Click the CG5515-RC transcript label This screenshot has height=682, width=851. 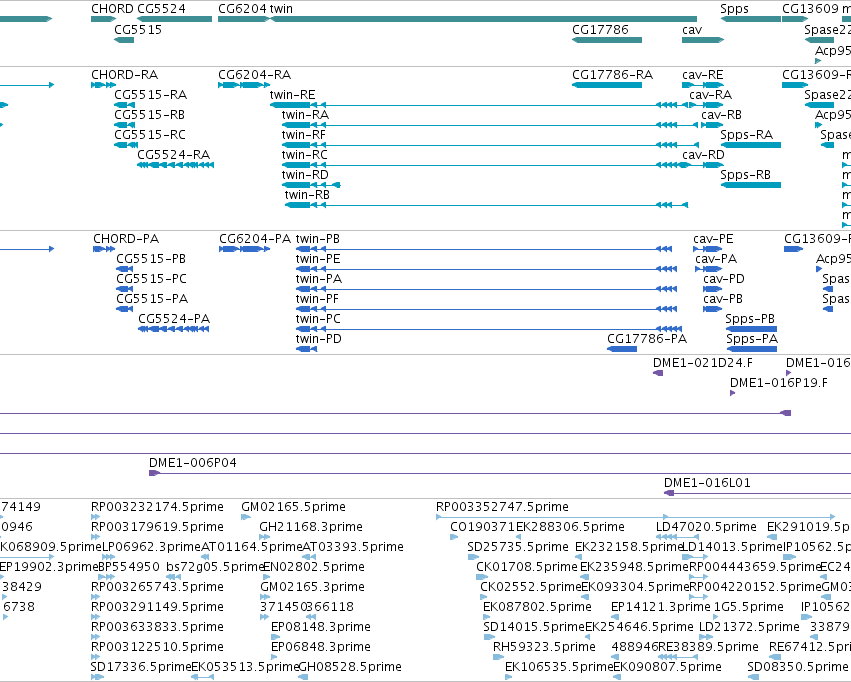click(150, 135)
